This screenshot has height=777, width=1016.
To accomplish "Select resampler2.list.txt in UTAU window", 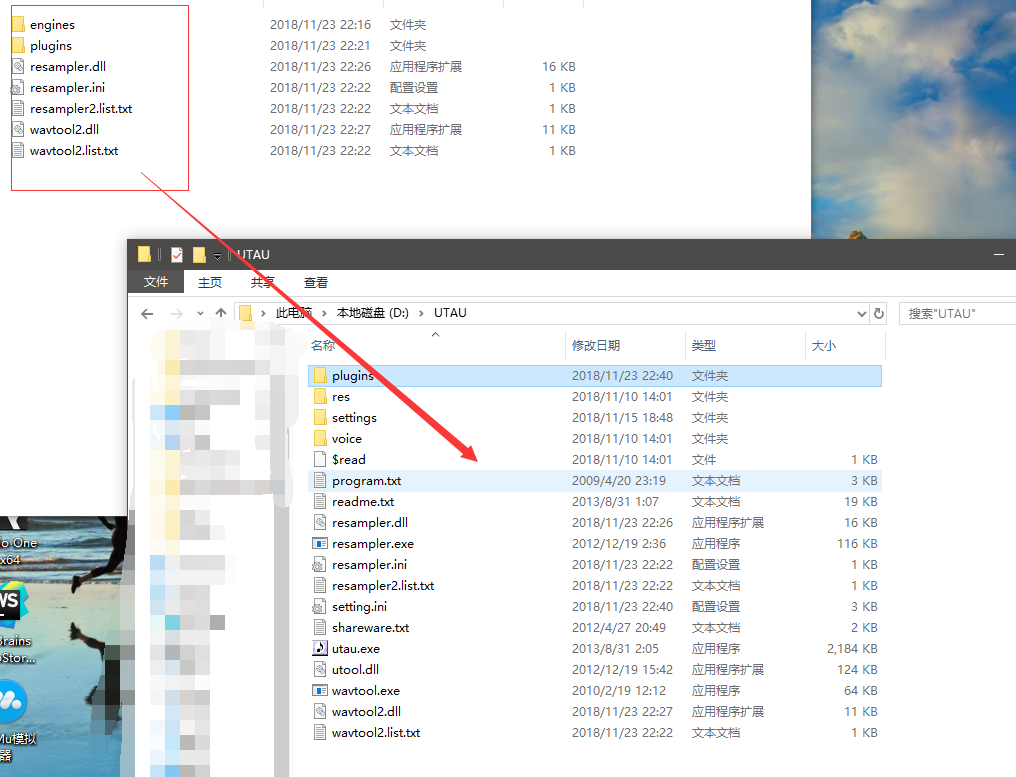I will click(383, 586).
